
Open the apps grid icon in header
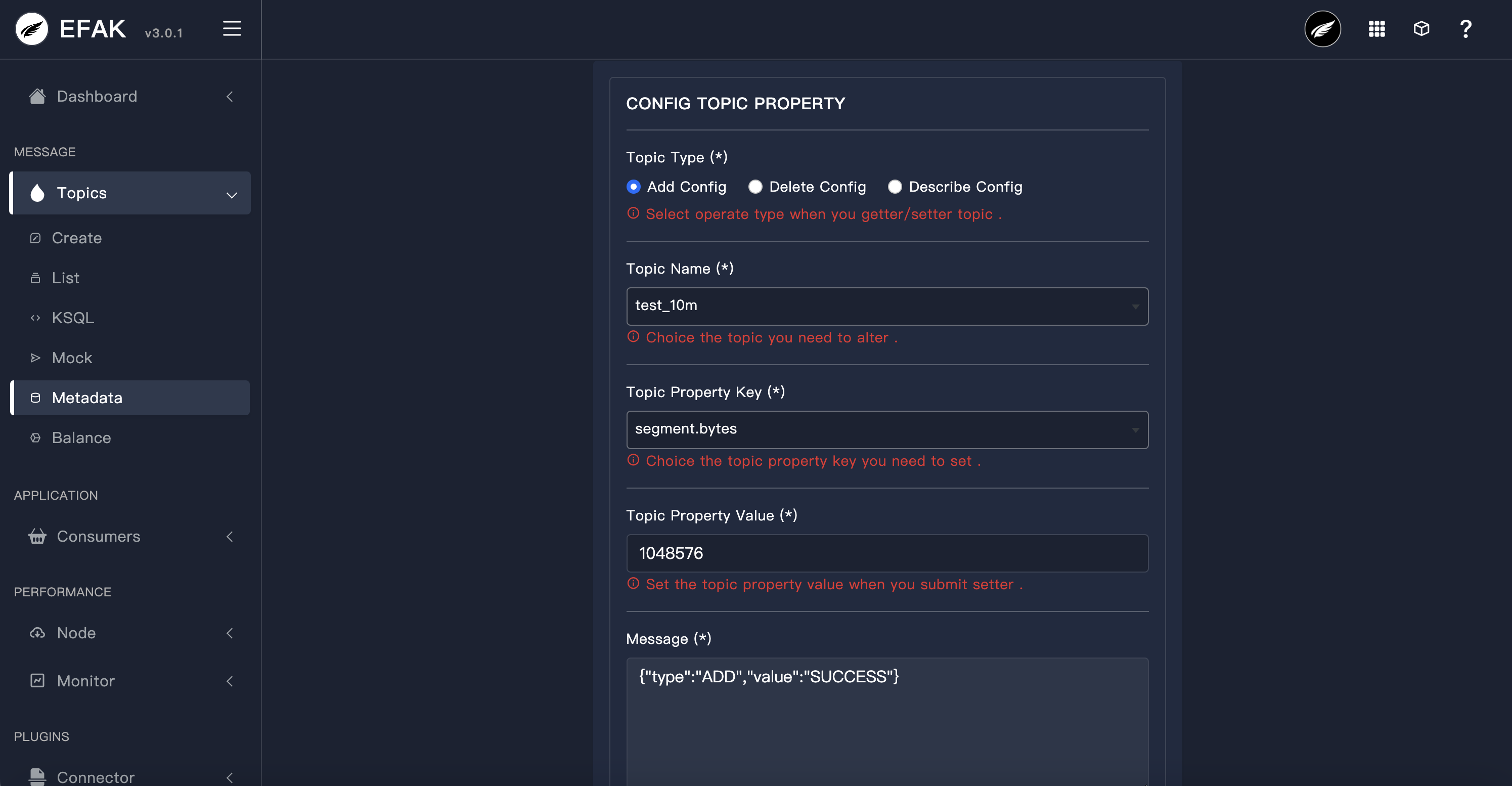click(1376, 29)
